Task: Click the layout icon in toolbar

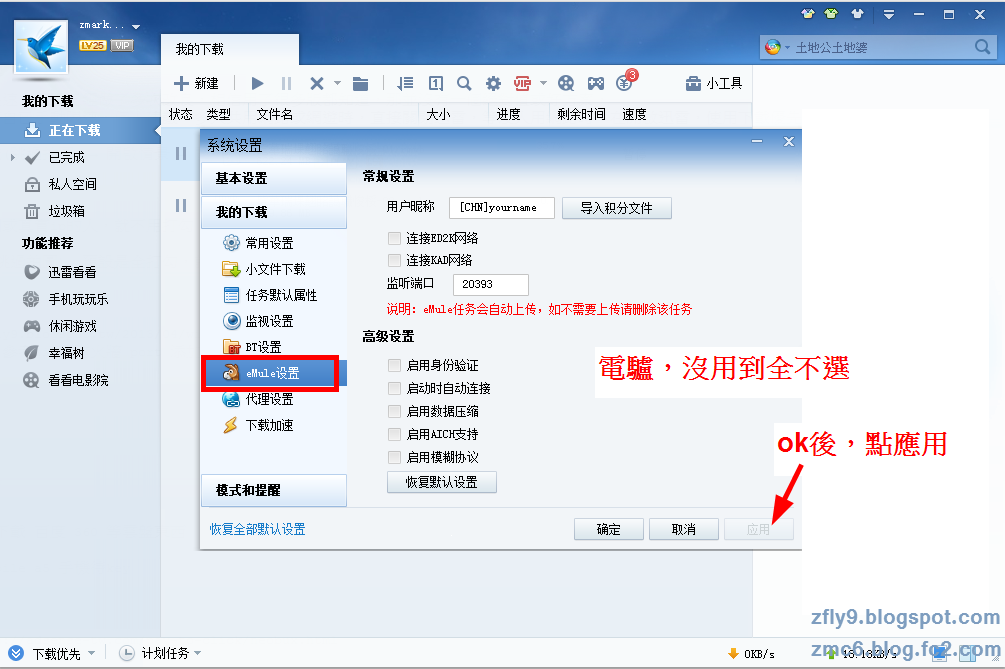Action: (436, 83)
